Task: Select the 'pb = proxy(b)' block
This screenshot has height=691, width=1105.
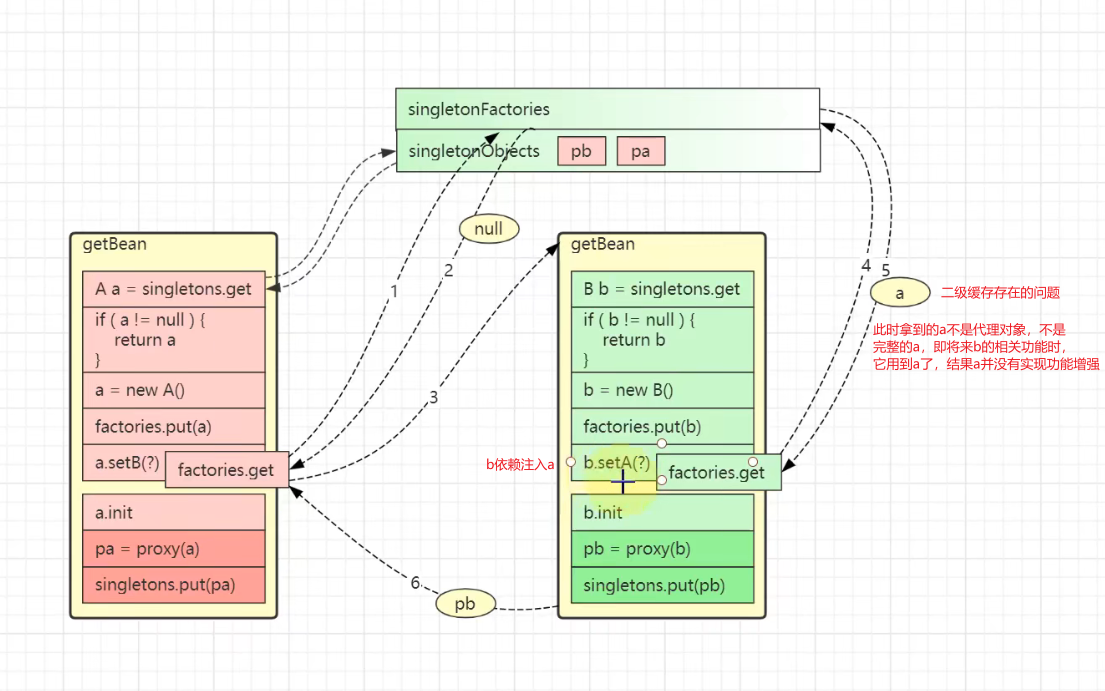Action: point(662,549)
